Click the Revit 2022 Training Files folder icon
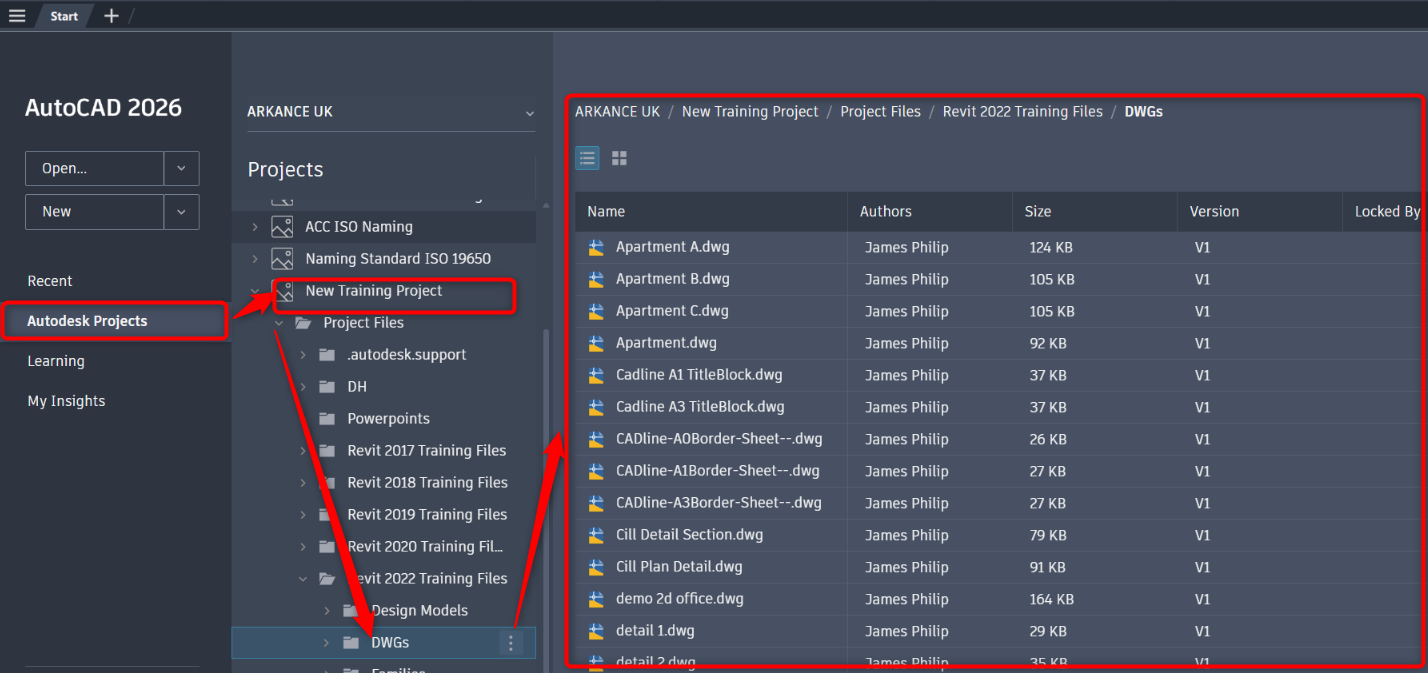The width and height of the screenshot is (1428, 673). pyautogui.click(x=326, y=579)
